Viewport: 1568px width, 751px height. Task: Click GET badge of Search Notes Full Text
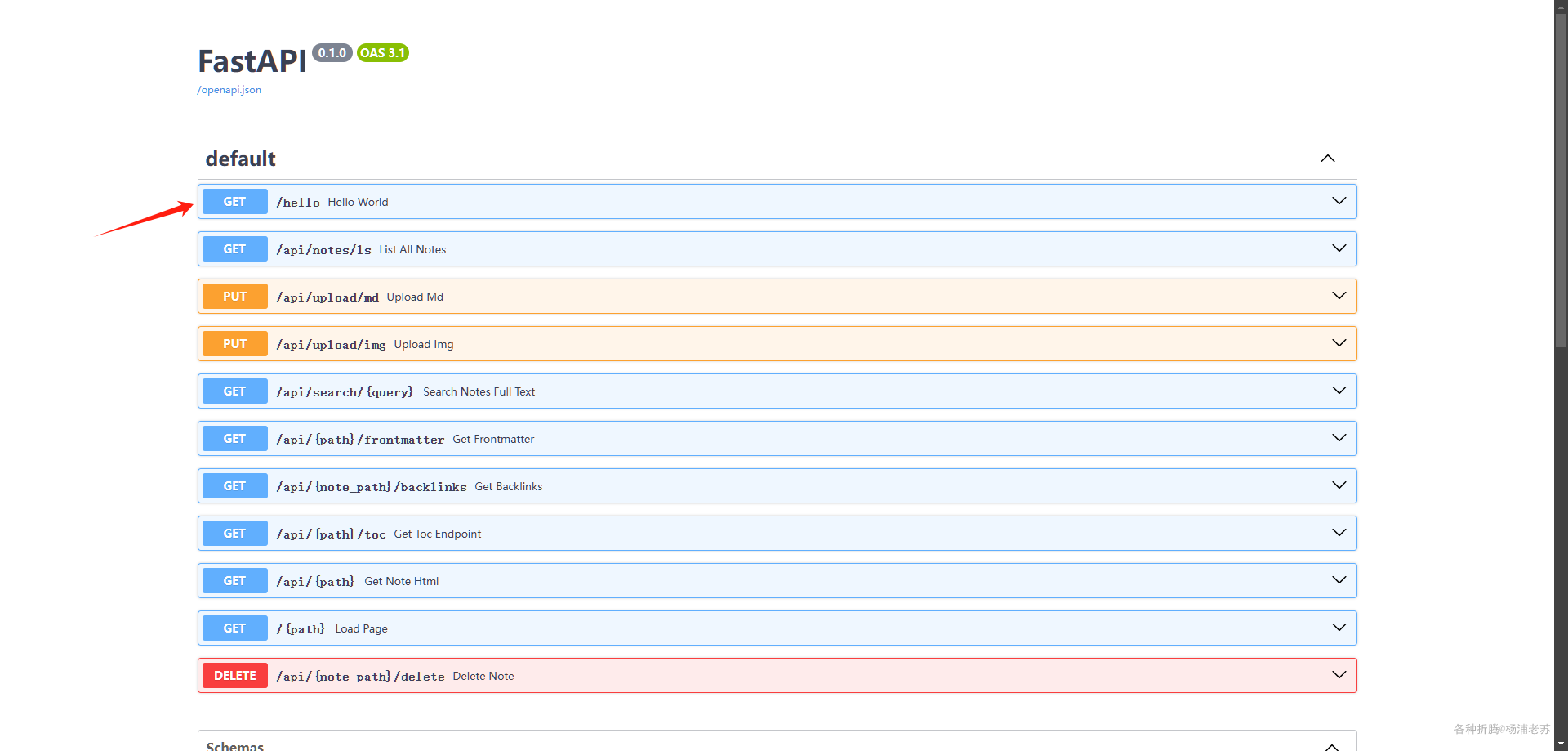[x=235, y=391]
